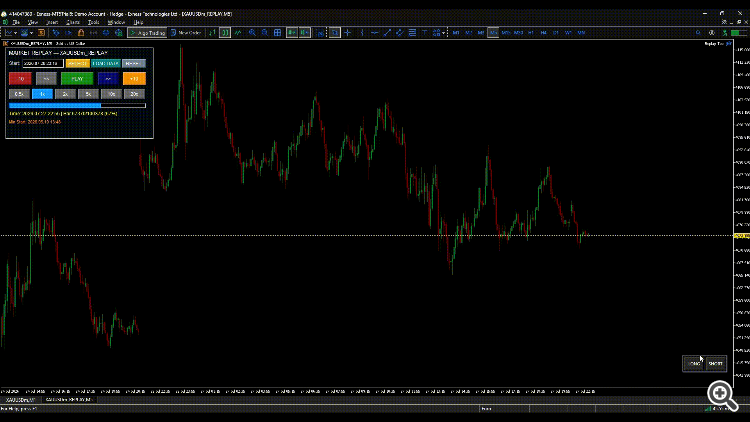Set replay speed to 20x

pyautogui.click(x=134, y=94)
